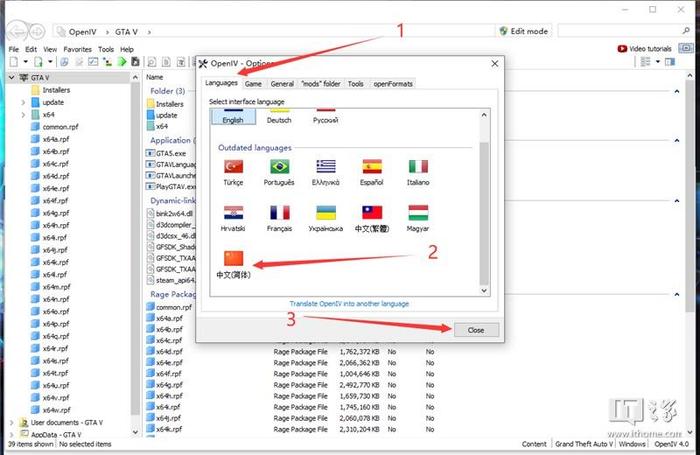Choose Русский interface language

(x=325, y=117)
